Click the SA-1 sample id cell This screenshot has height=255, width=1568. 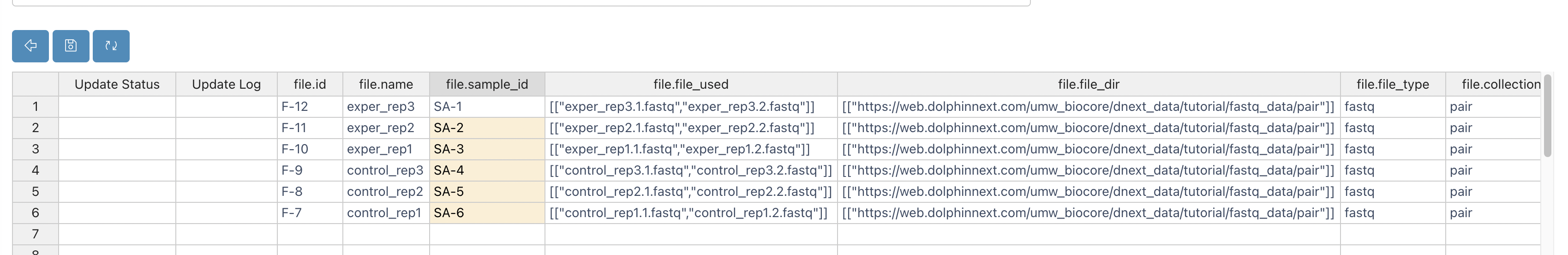(x=487, y=107)
